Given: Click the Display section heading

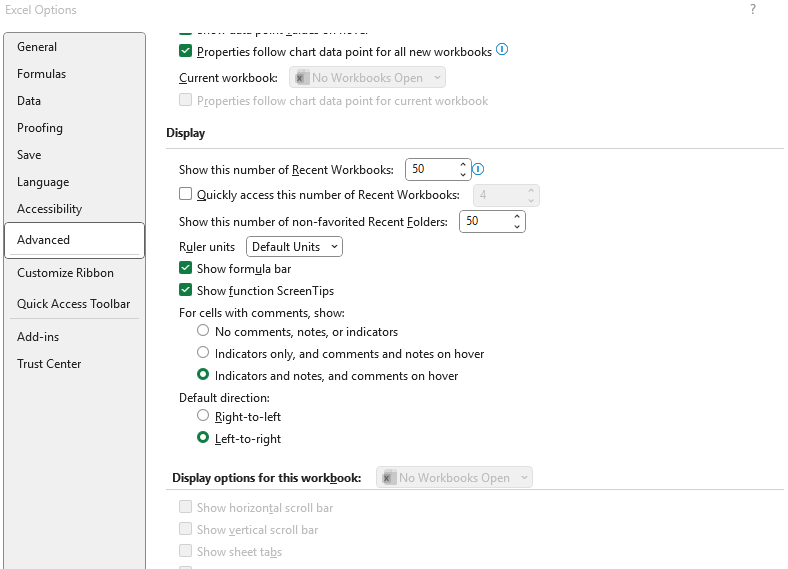Looking at the screenshot, I should (185, 133).
